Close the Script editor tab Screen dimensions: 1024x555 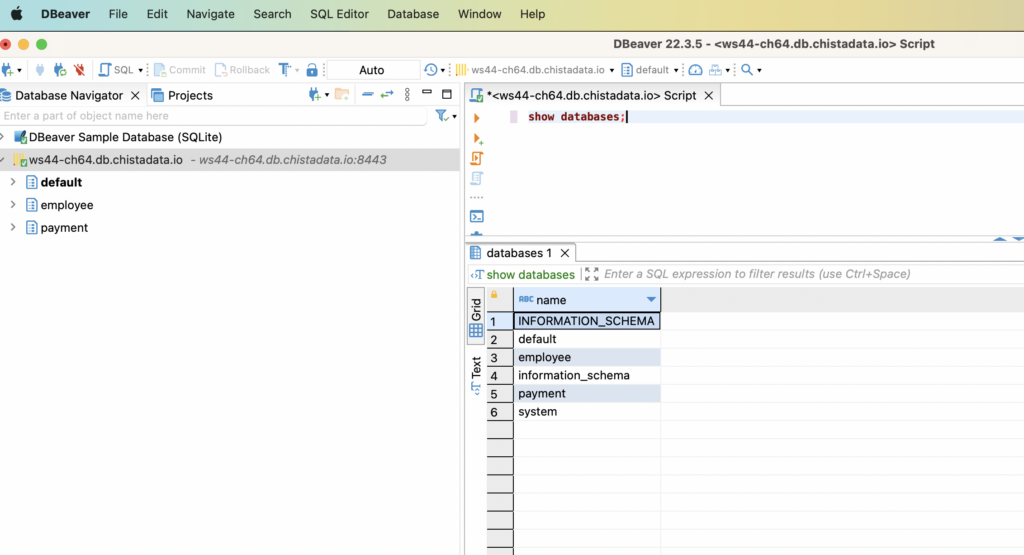pyautogui.click(x=709, y=95)
